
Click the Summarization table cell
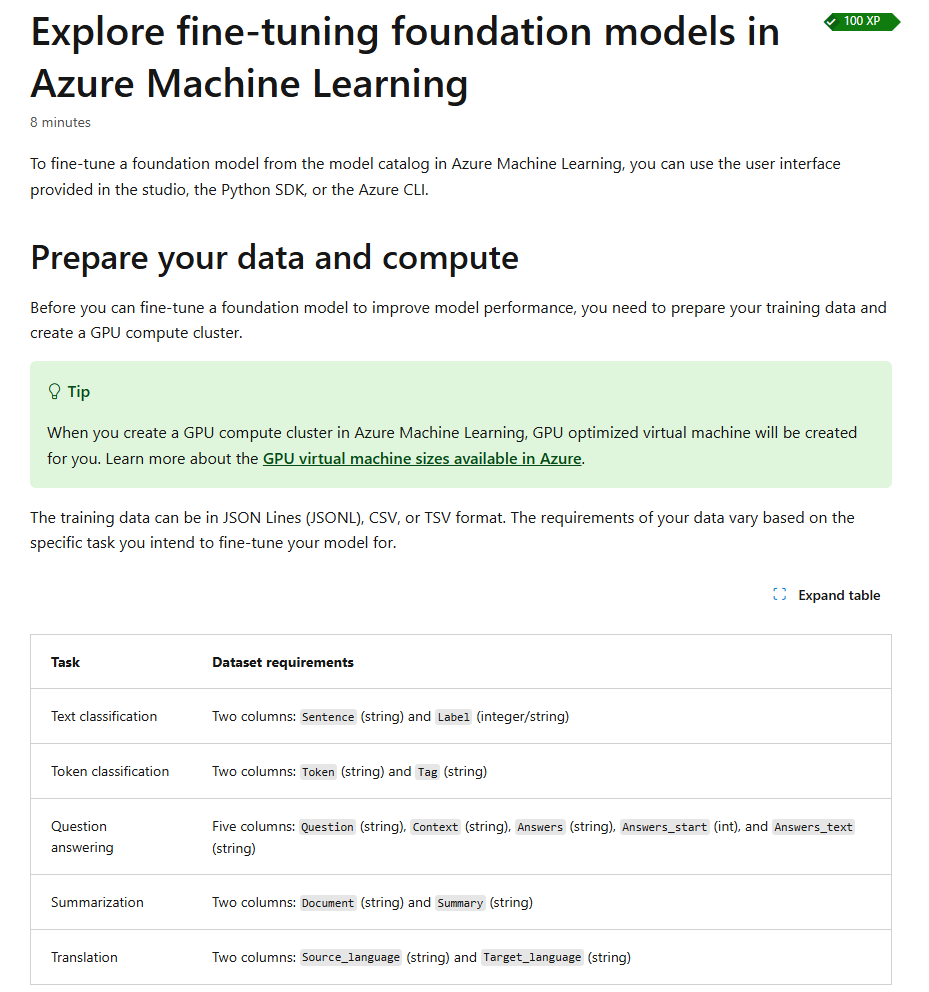click(x=97, y=902)
